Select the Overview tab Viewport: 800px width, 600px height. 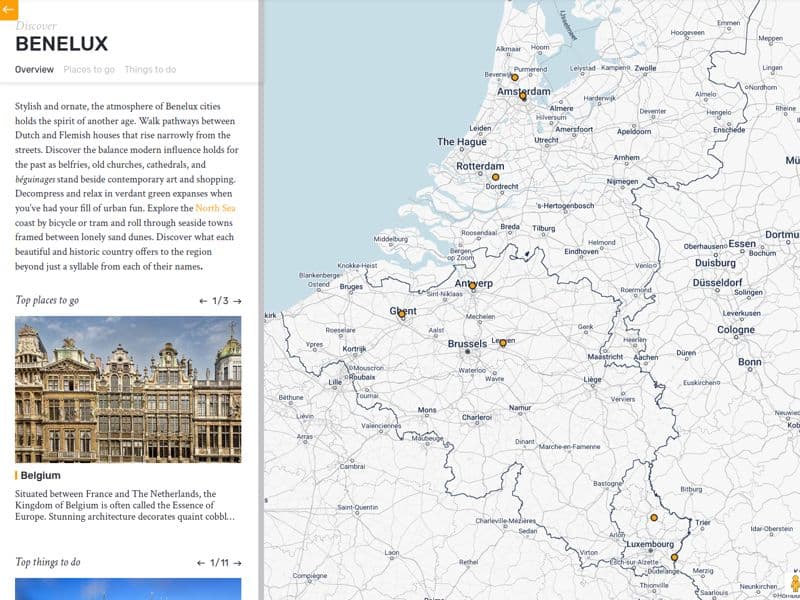click(x=34, y=69)
